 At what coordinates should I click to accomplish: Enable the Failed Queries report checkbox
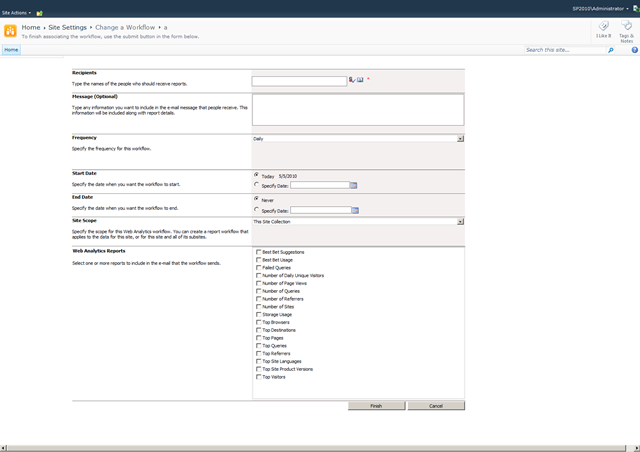click(258, 267)
